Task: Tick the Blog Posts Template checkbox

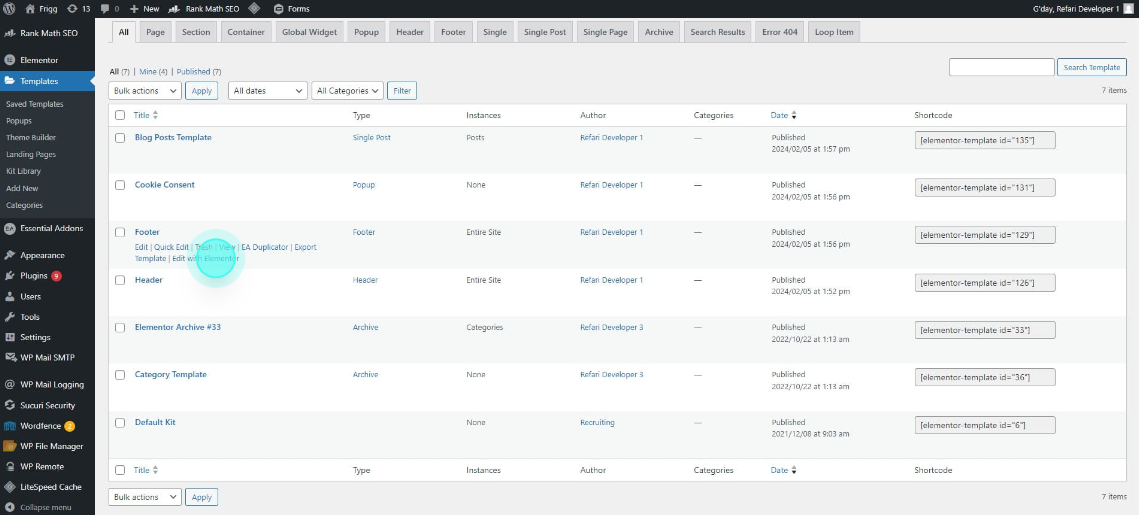Action: tap(120, 138)
